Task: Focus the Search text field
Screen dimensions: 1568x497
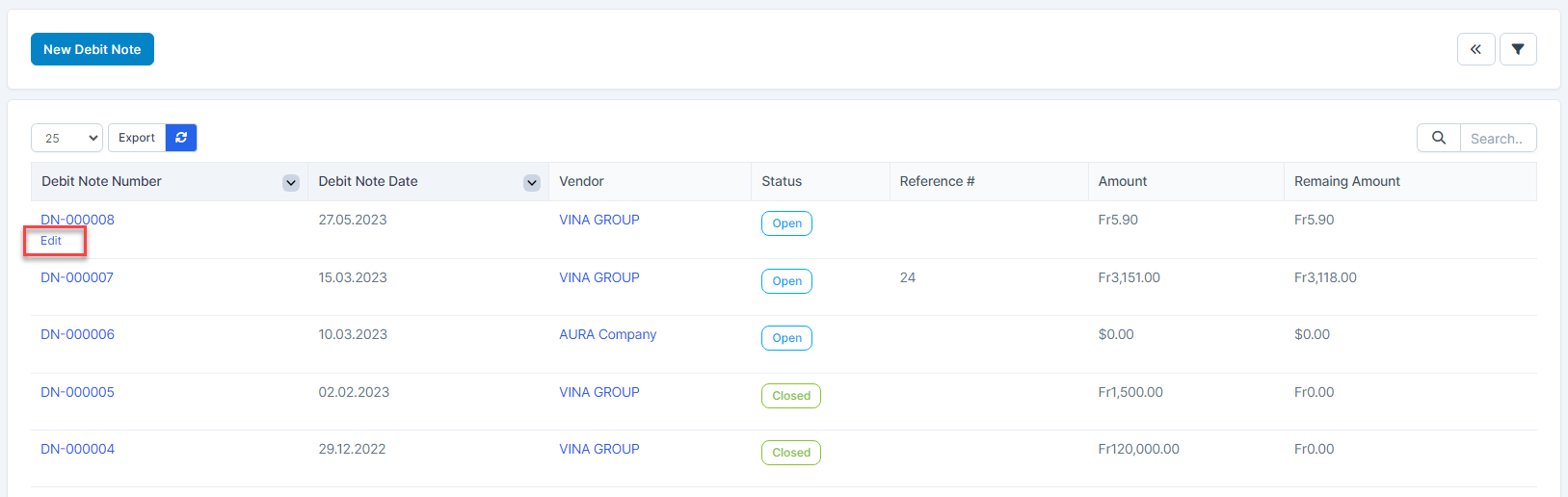Action: (x=1497, y=139)
